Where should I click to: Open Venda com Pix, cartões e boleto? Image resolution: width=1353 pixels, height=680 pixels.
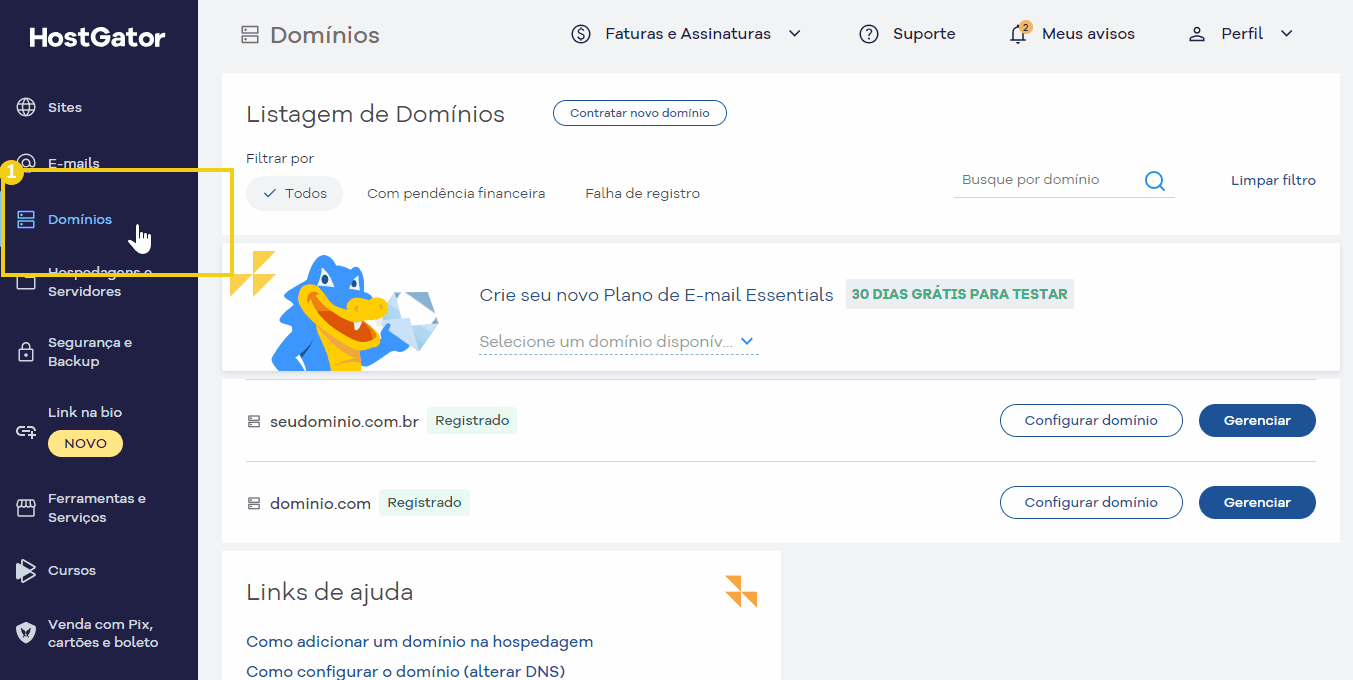click(x=103, y=633)
